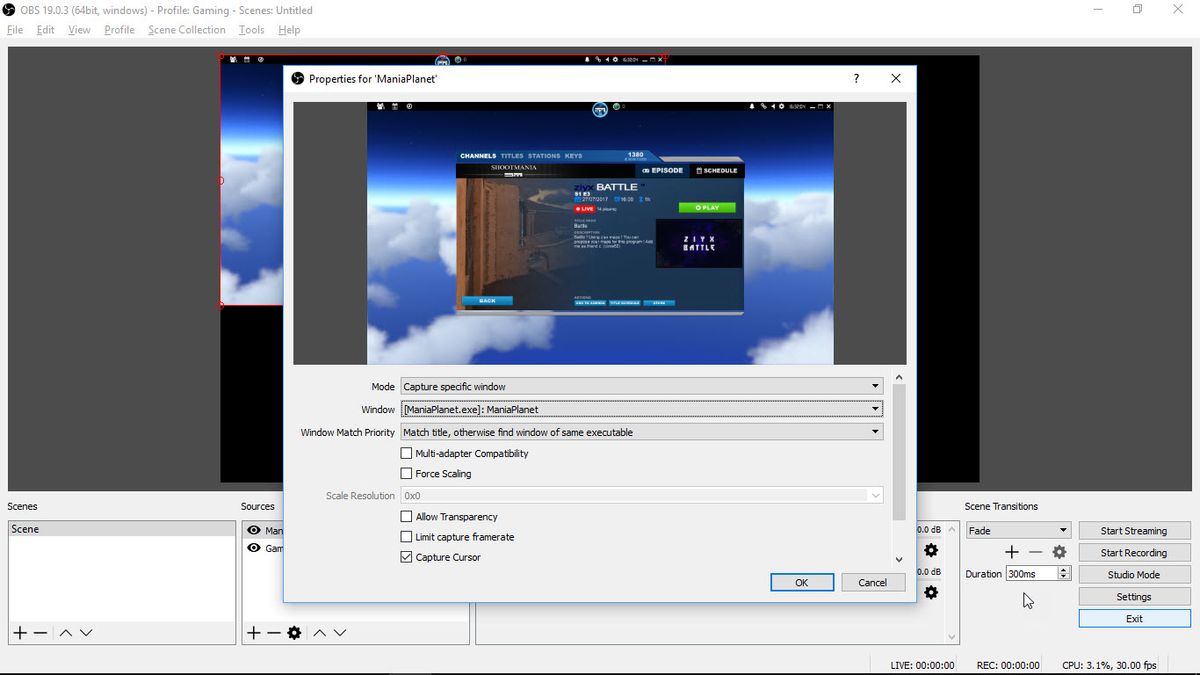Click inside the Duration 300ms field
The image size is (1200, 675).
coord(1030,573)
